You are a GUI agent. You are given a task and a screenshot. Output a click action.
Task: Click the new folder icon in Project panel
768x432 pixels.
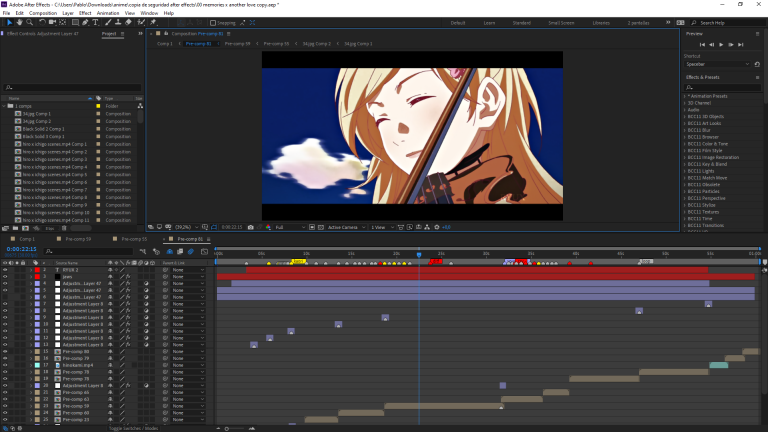point(16,228)
